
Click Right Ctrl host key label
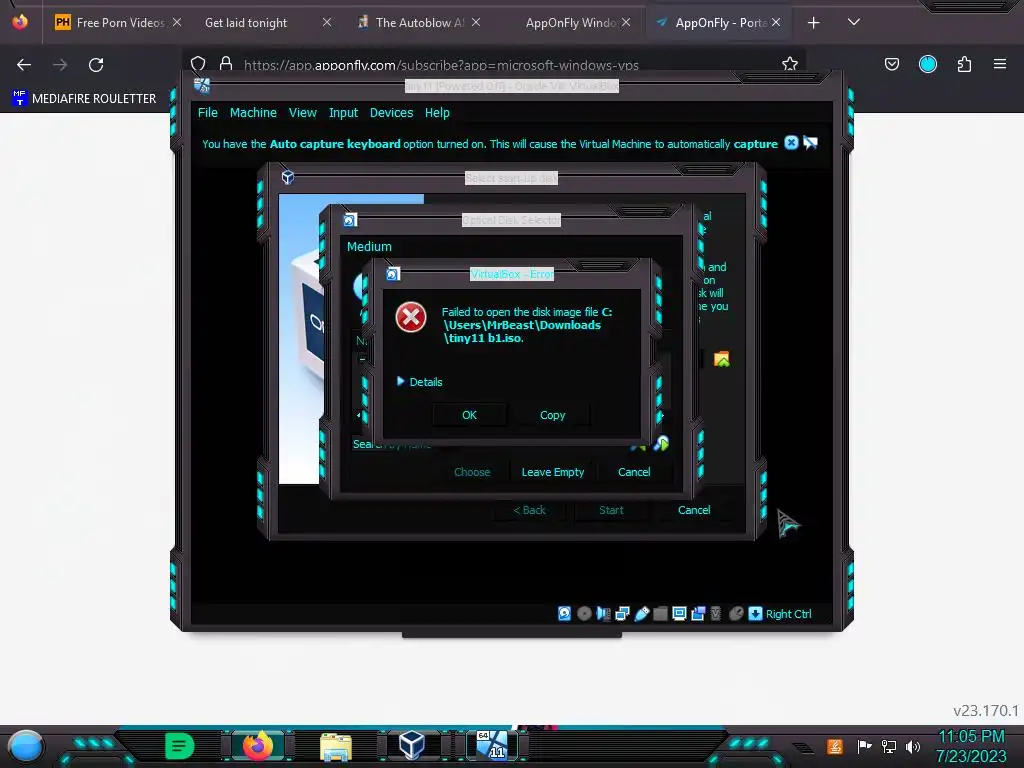pyautogui.click(x=788, y=614)
